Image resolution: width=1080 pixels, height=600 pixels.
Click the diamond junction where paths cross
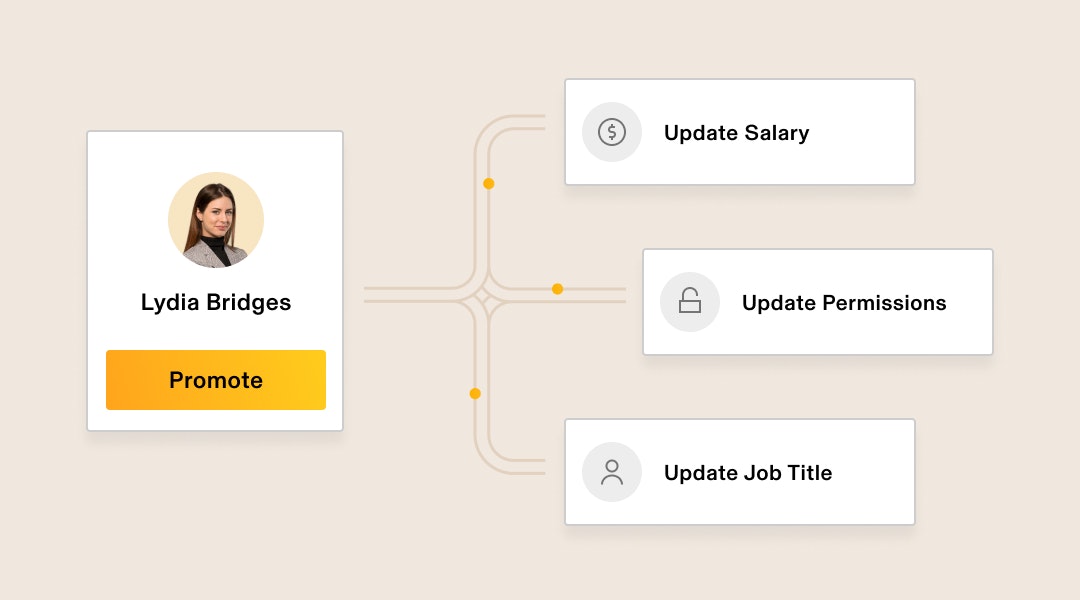tap(482, 295)
